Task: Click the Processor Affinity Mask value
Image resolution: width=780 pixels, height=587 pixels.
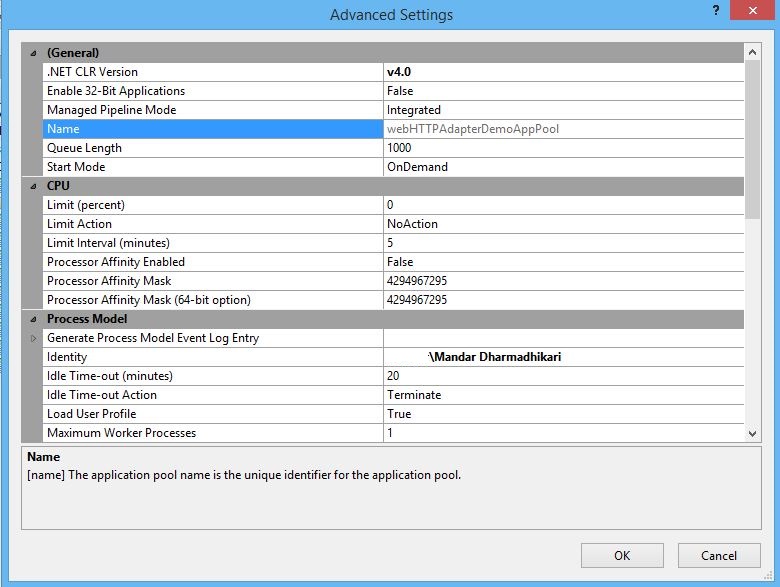Action: click(564, 281)
